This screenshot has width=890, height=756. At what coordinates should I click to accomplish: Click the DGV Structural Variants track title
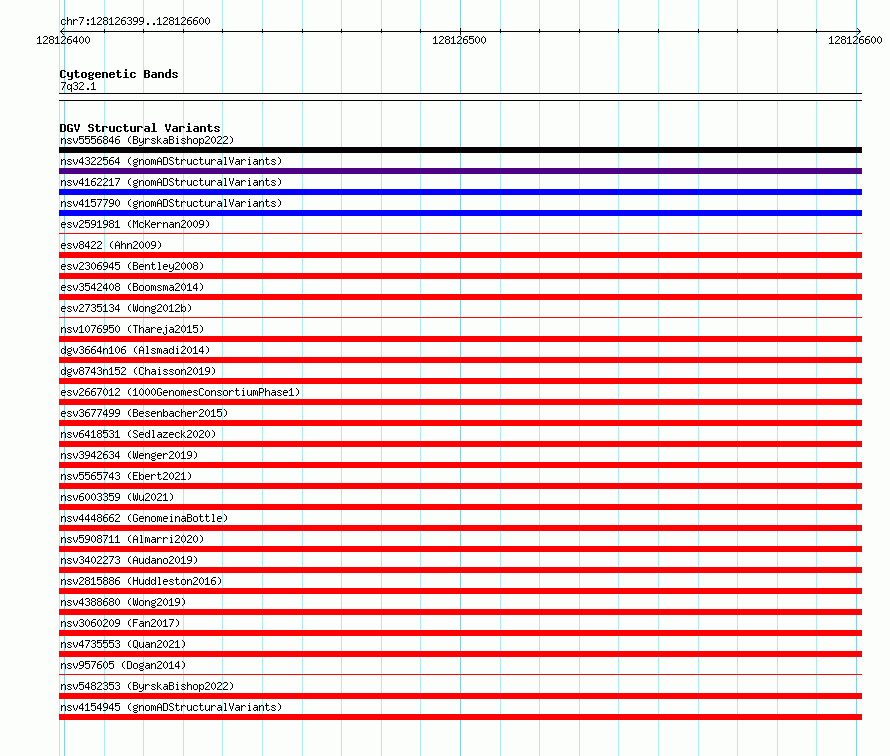[x=140, y=128]
